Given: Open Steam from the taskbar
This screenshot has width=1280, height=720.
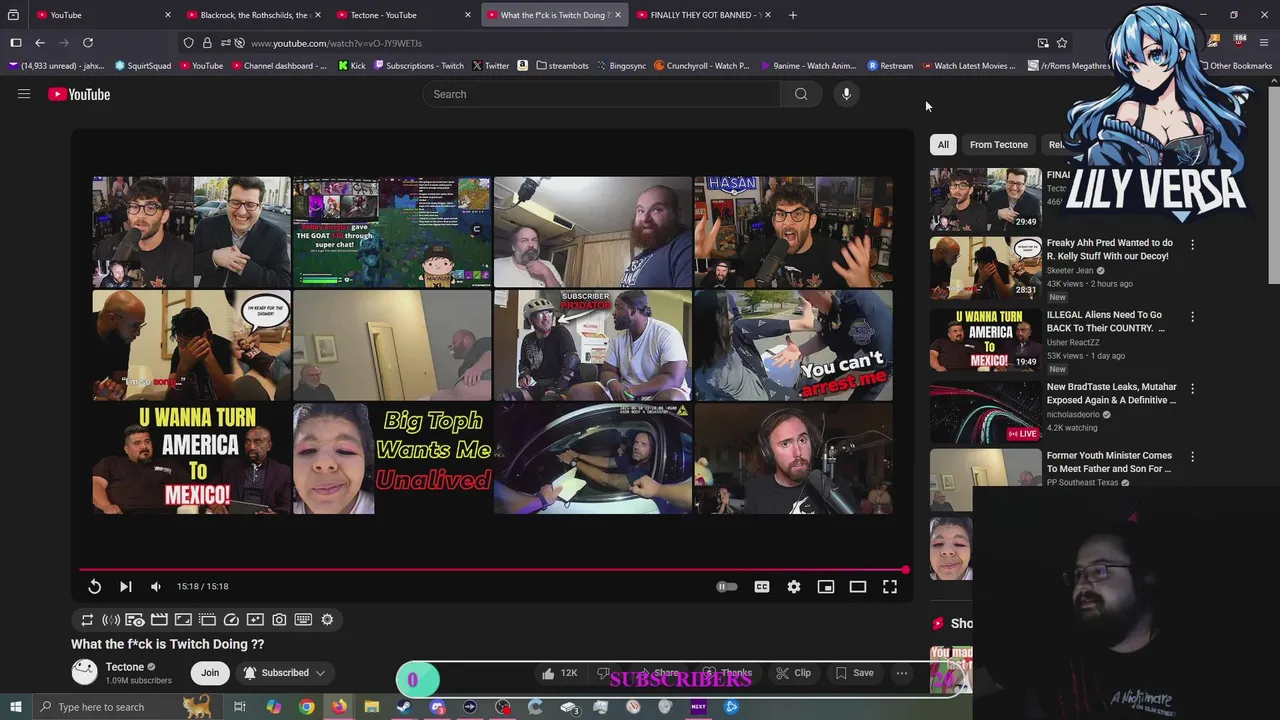Looking at the screenshot, I should [x=404, y=707].
